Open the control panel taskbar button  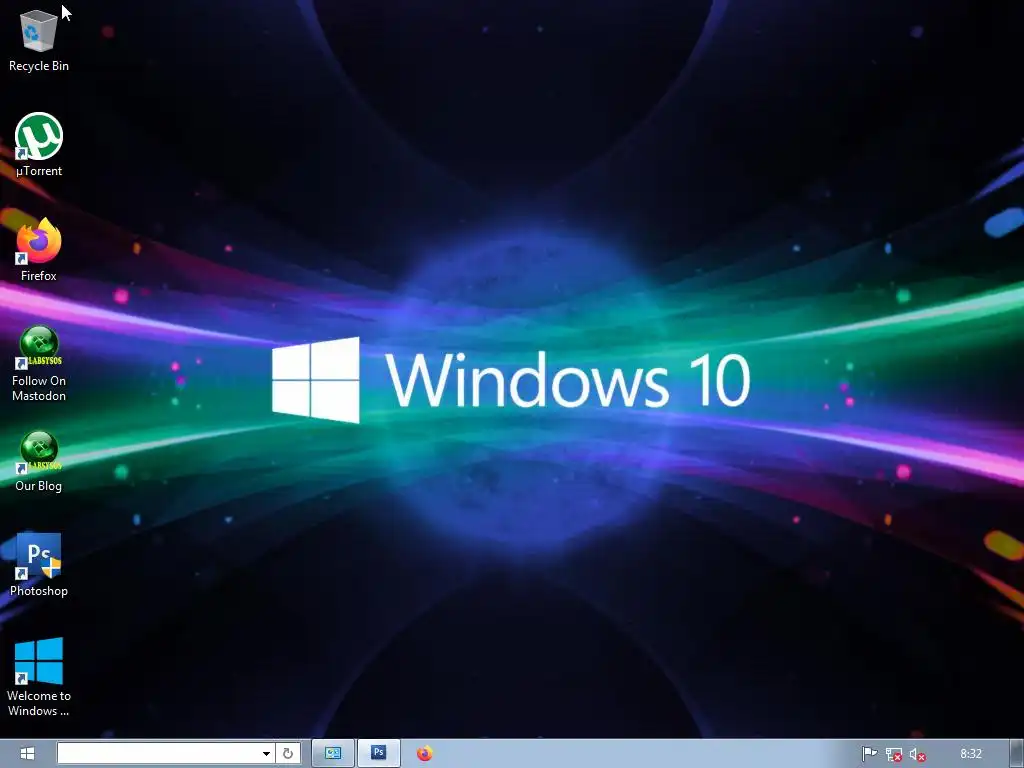pyautogui.click(x=333, y=754)
